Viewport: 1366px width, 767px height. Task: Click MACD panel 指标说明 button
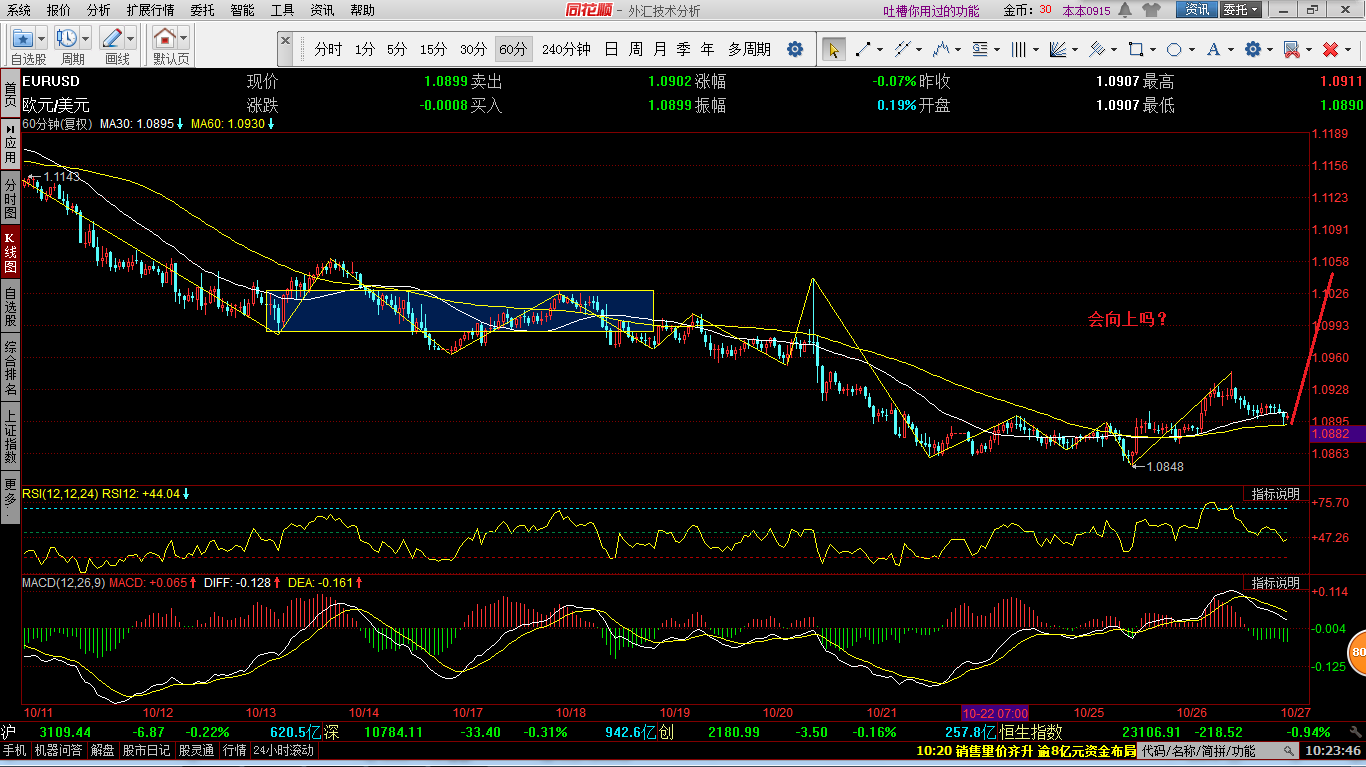[x=1275, y=582]
